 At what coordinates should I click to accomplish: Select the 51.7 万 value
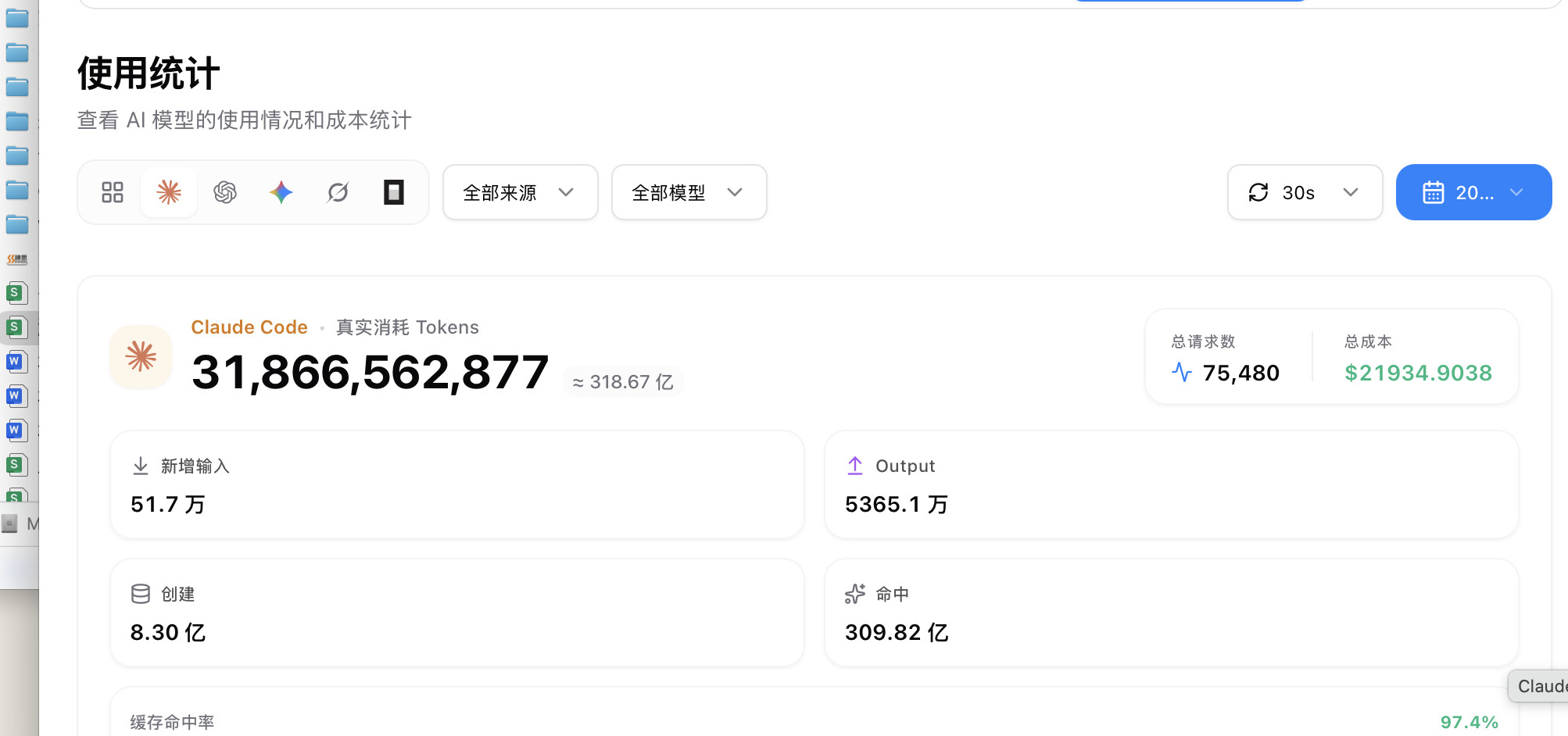(x=168, y=505)
